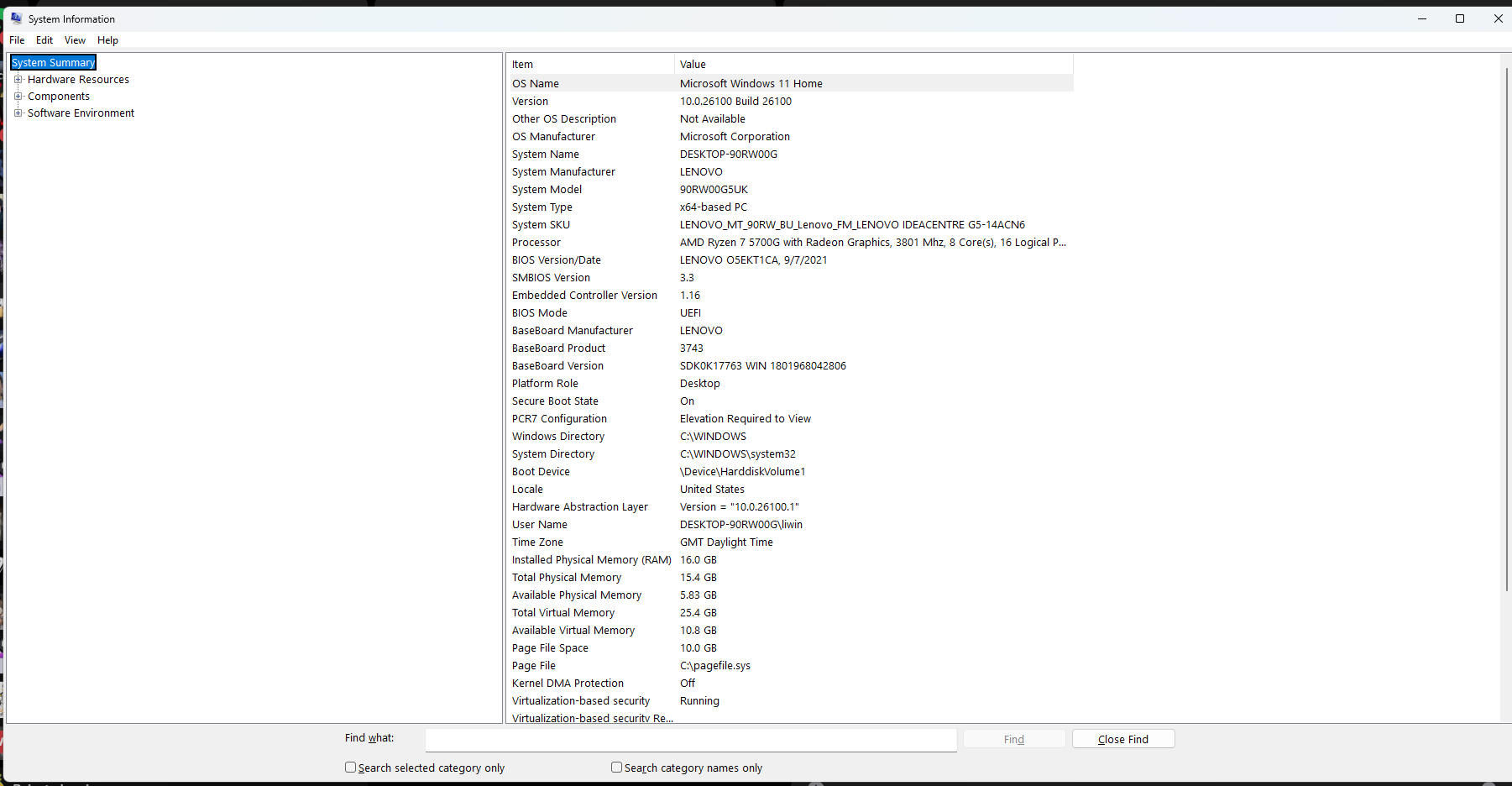Click the Item column header
Viewport: 1512px width, 786px height.
tap(592, 65)
